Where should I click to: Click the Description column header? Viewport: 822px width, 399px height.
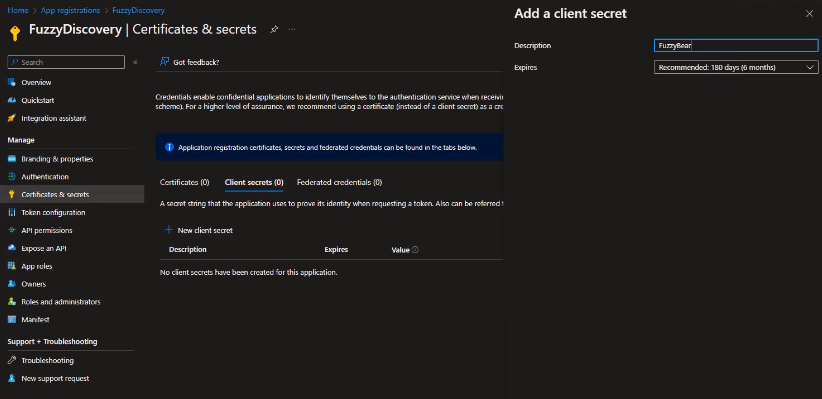(188, 250)
